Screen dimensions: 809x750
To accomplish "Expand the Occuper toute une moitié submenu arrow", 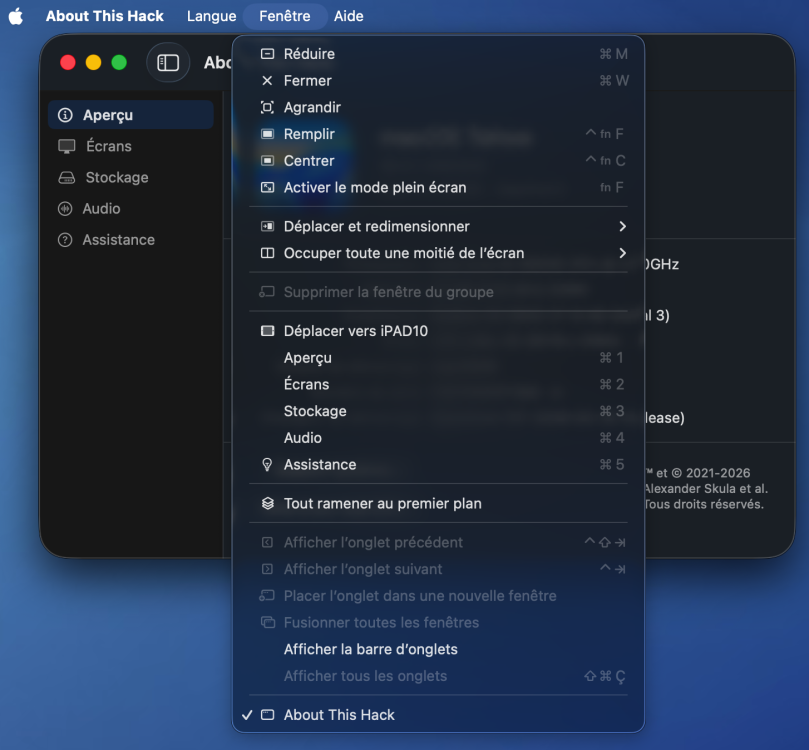I will pos(622,253).
